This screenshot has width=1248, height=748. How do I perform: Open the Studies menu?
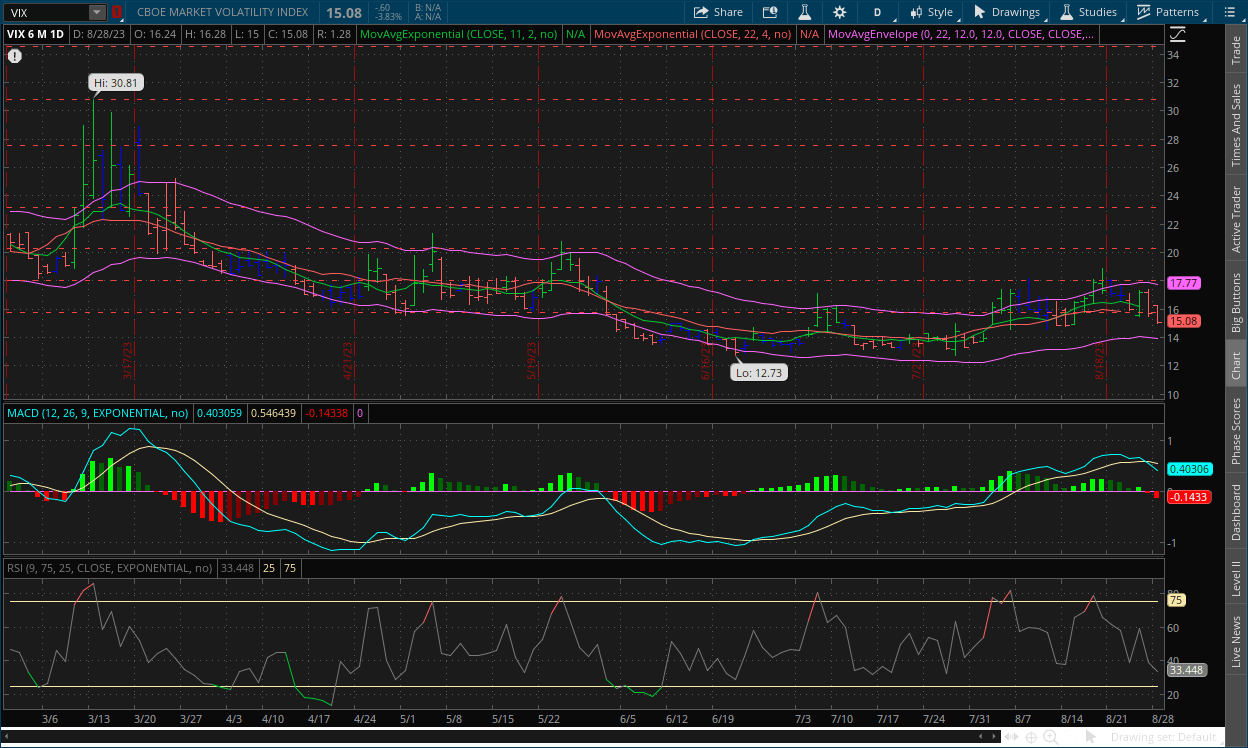pos(1088,12)
